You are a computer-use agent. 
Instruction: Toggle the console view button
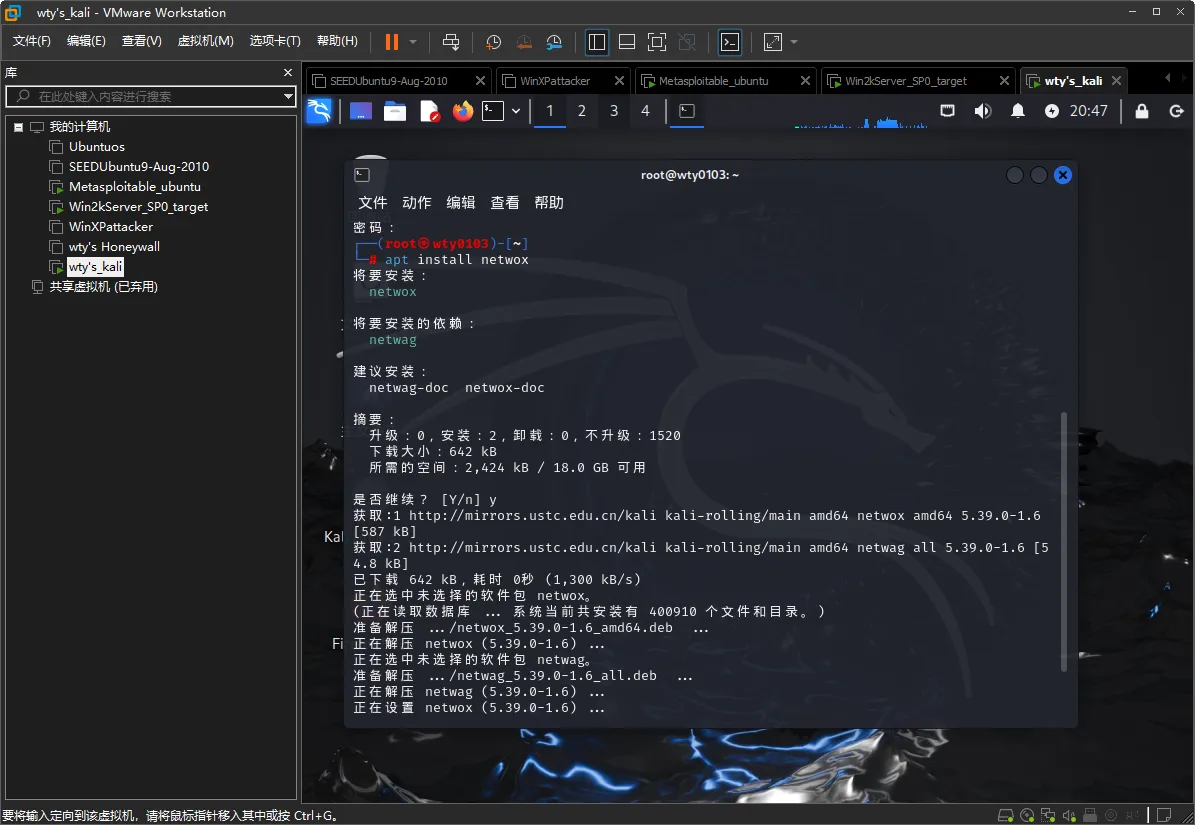pos(729,42)
